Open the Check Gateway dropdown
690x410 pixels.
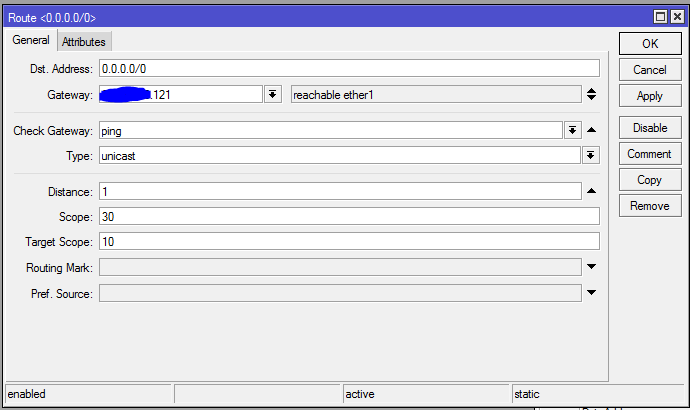(572, 130)
